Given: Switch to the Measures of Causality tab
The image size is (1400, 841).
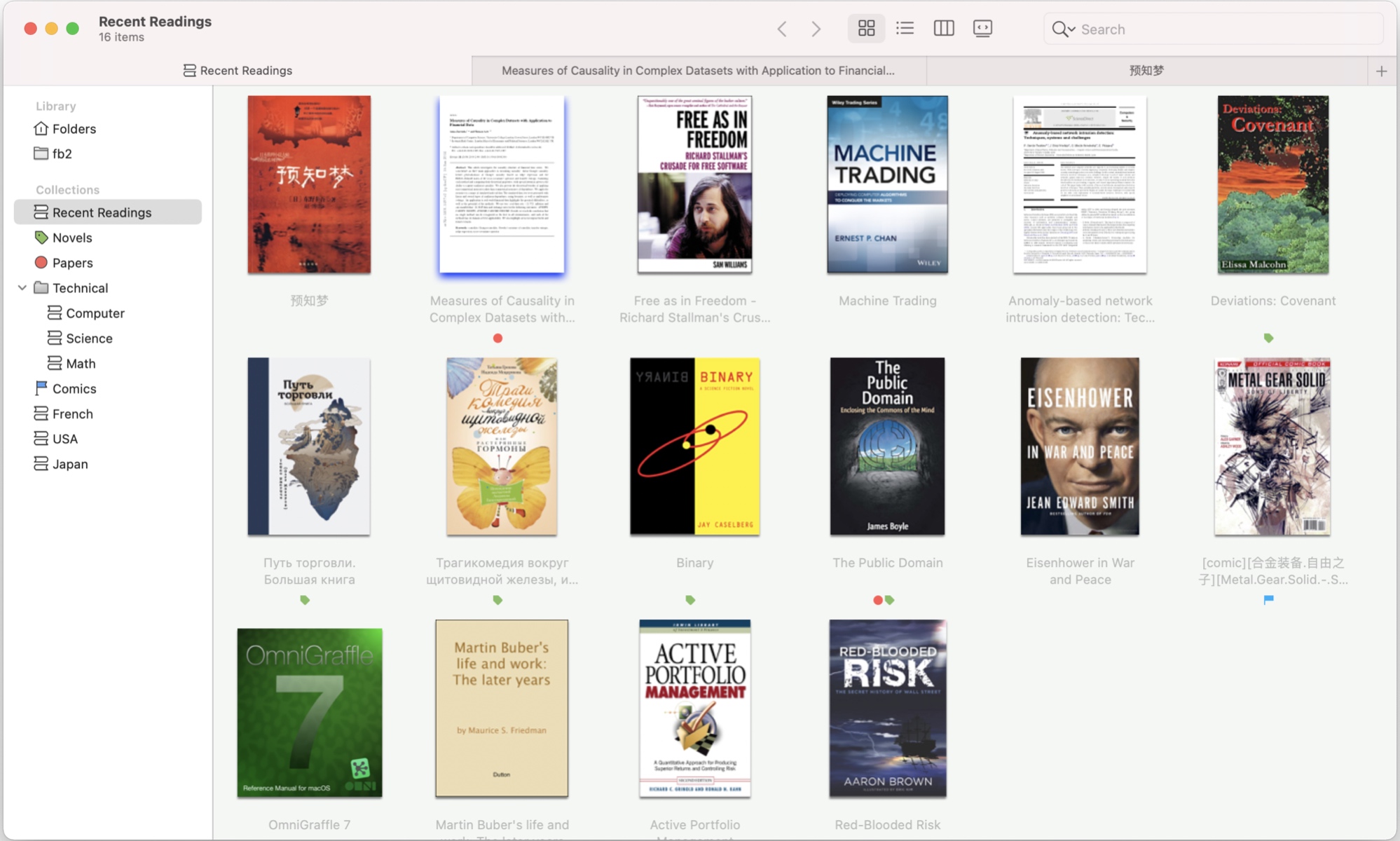Looking at the screenshot, I should (699, 71).
